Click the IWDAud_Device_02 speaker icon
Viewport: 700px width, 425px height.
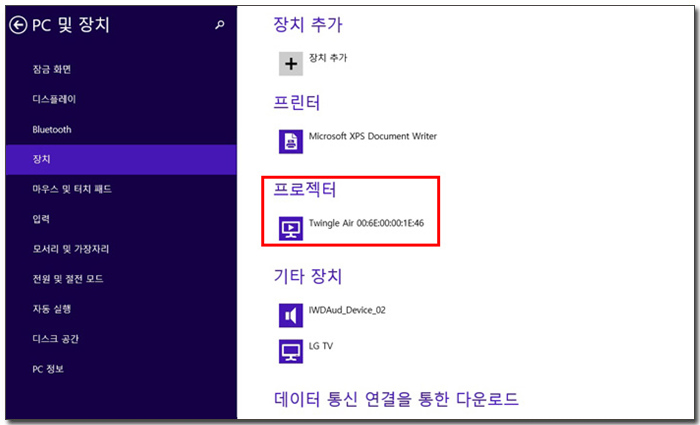point(291,315)
